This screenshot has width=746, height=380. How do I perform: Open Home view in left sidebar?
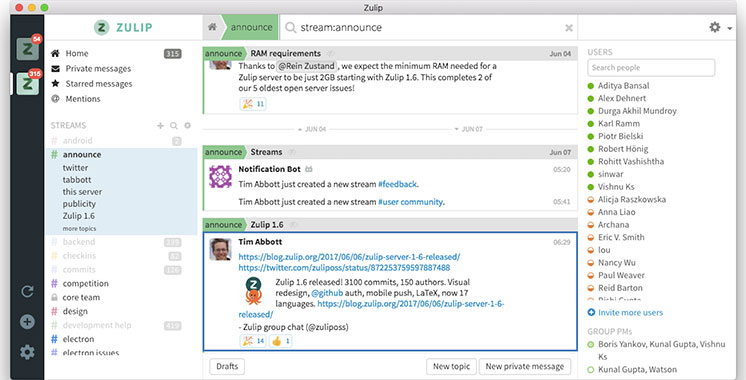coord(76,53)
